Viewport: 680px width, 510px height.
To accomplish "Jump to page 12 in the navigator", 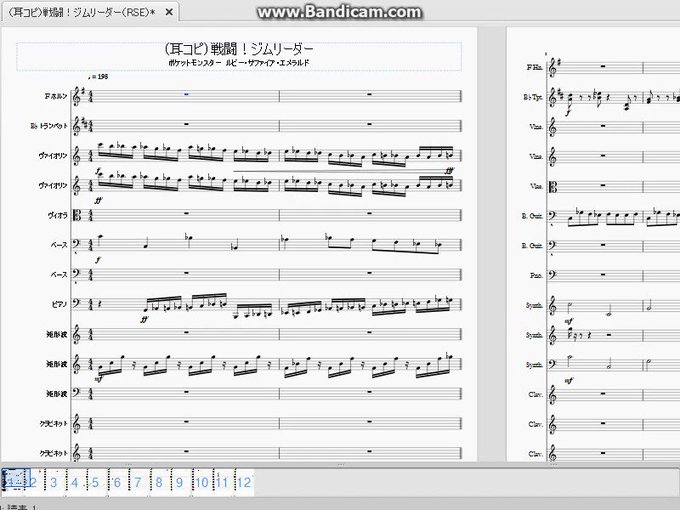I will [x=244, y=482].
